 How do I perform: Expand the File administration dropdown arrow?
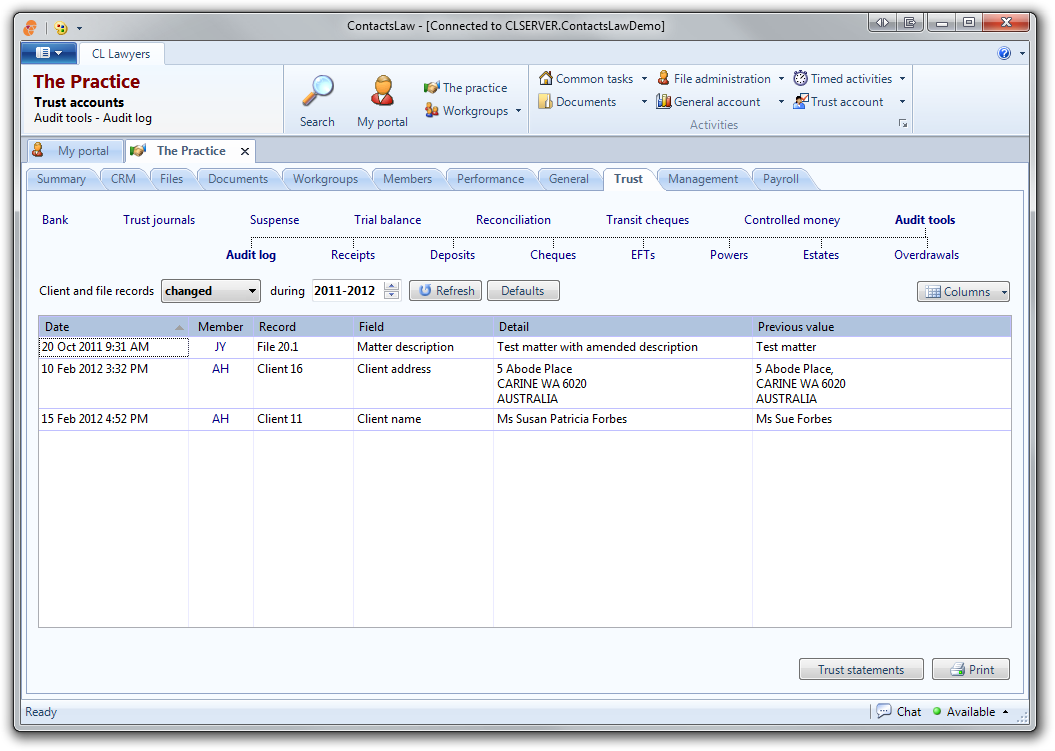click(781, 79)
